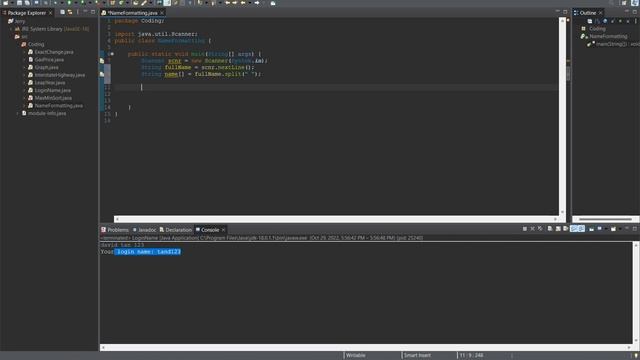Pin the current Console
This screenshot has width=640, height=360.
coord(591,229)
